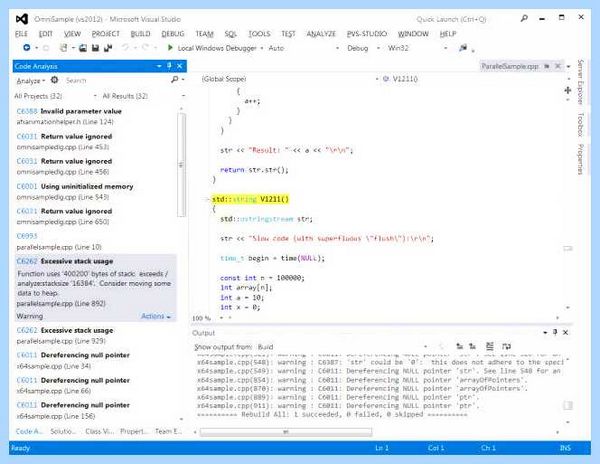600x464 pixels.
Task: Open the All Projects (32) filter dropdown
Action: coord(55,96)
